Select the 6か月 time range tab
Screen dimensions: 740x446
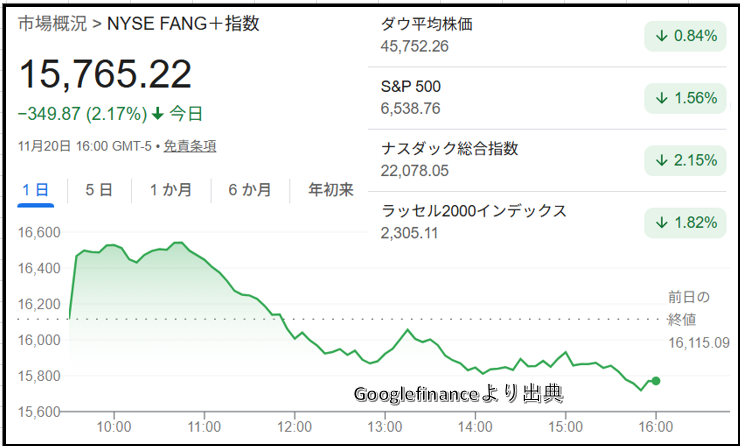(x=249, y=190)
